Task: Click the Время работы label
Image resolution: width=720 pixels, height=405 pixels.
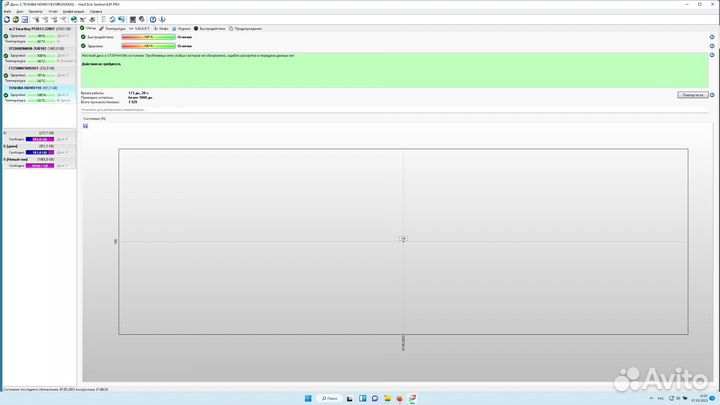Action: (92, 93)
